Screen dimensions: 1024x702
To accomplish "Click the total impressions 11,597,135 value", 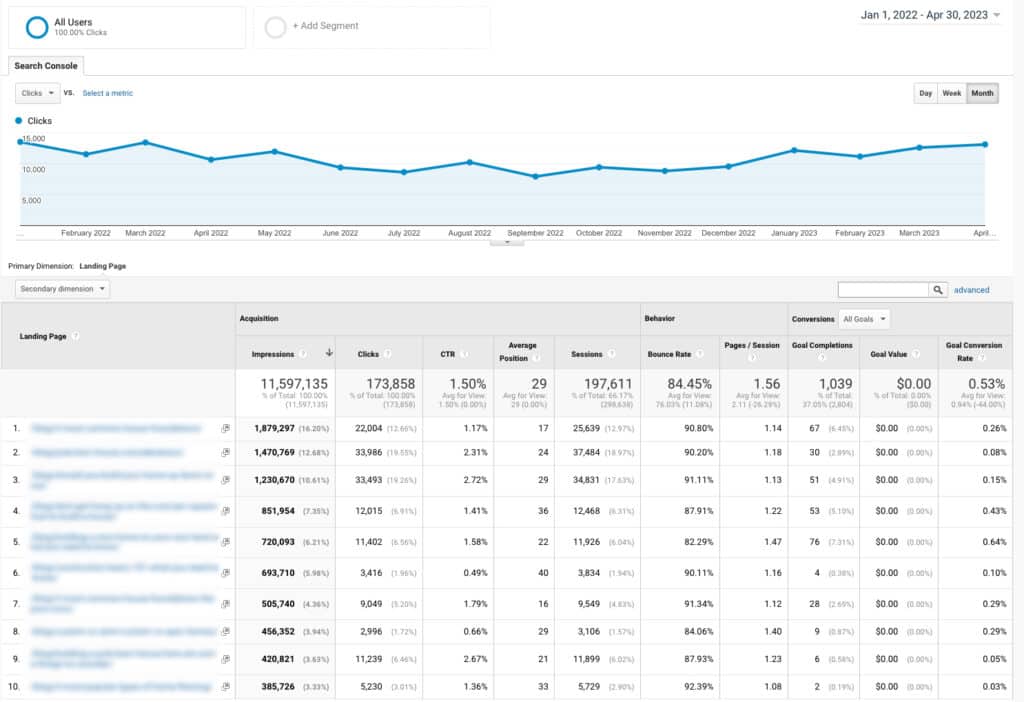I will [294, 384].
